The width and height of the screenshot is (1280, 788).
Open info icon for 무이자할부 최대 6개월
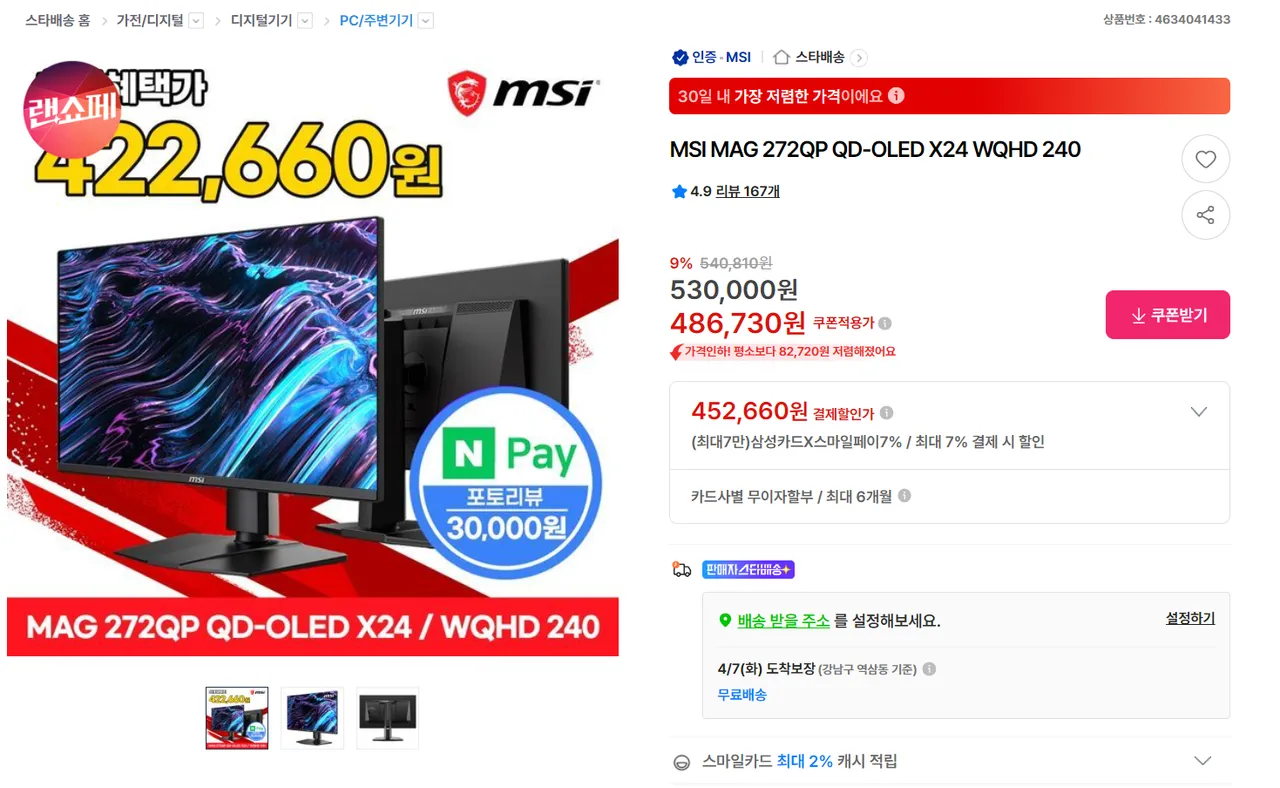click(x=904, y=496)
